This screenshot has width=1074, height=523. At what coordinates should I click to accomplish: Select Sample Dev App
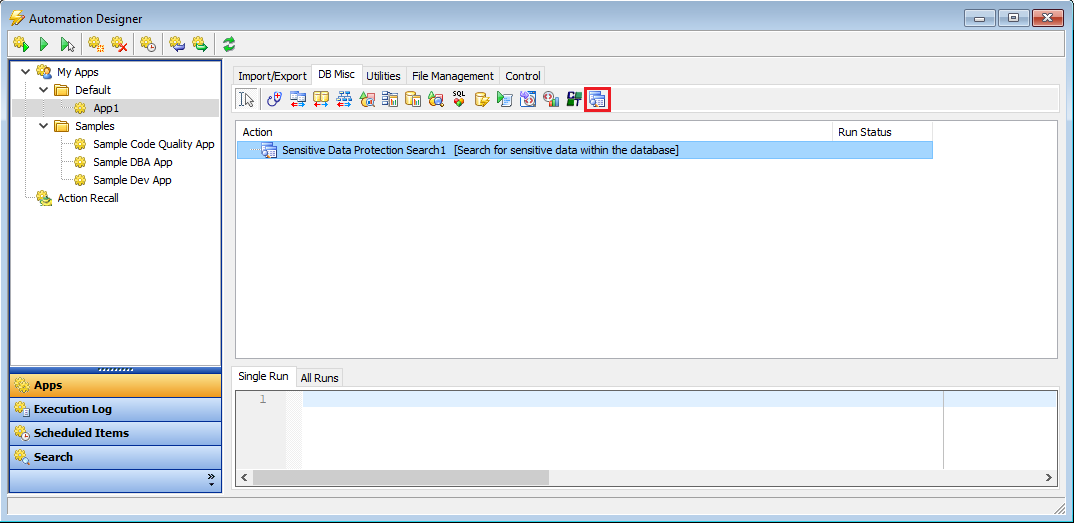coord(132,180)
